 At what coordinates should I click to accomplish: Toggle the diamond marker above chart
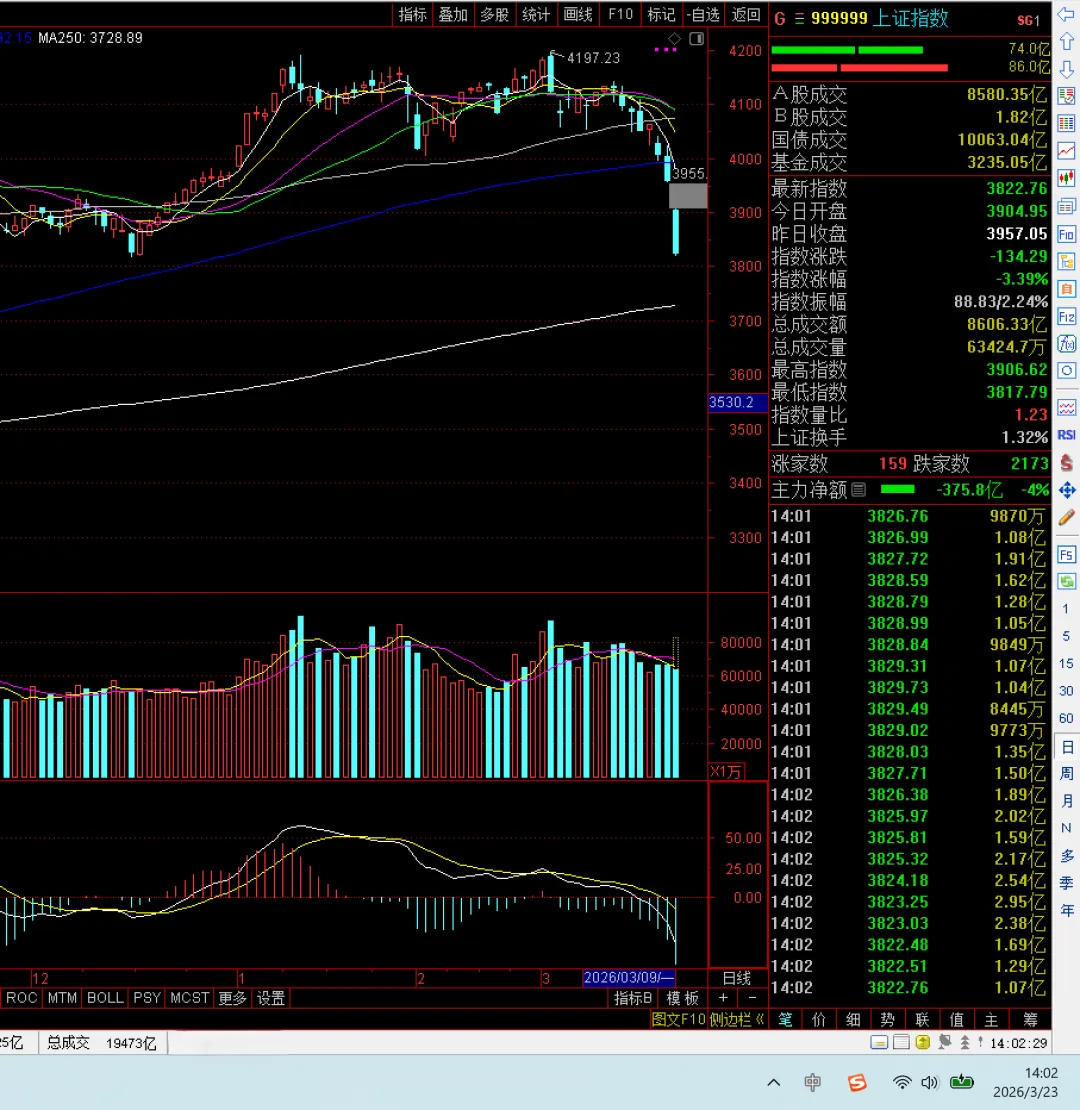coord(674,39)
